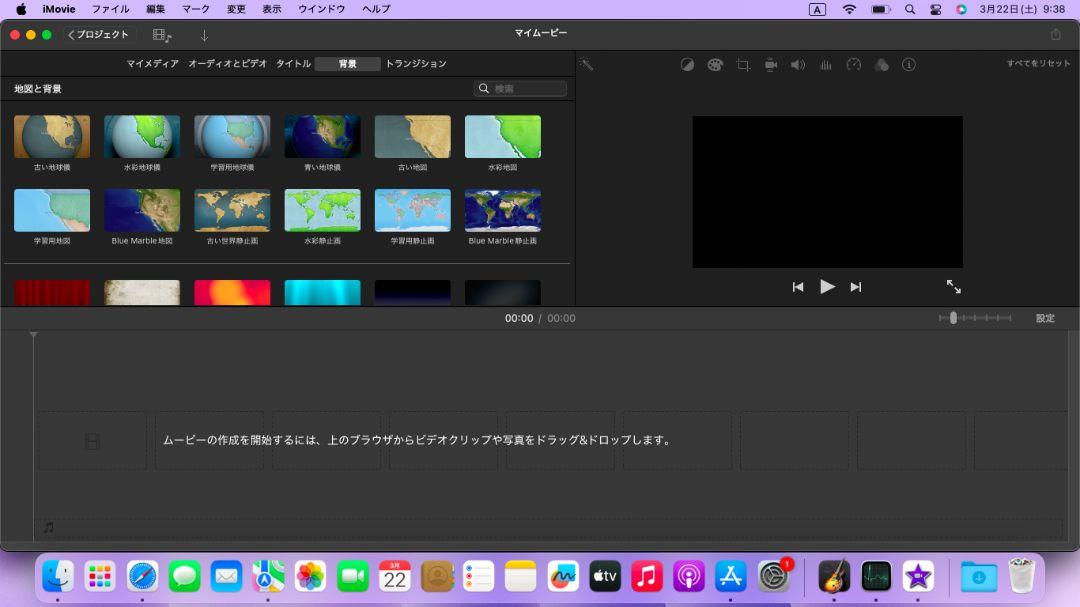
Task: Open the 編集 menu
Action: point(156,9)
